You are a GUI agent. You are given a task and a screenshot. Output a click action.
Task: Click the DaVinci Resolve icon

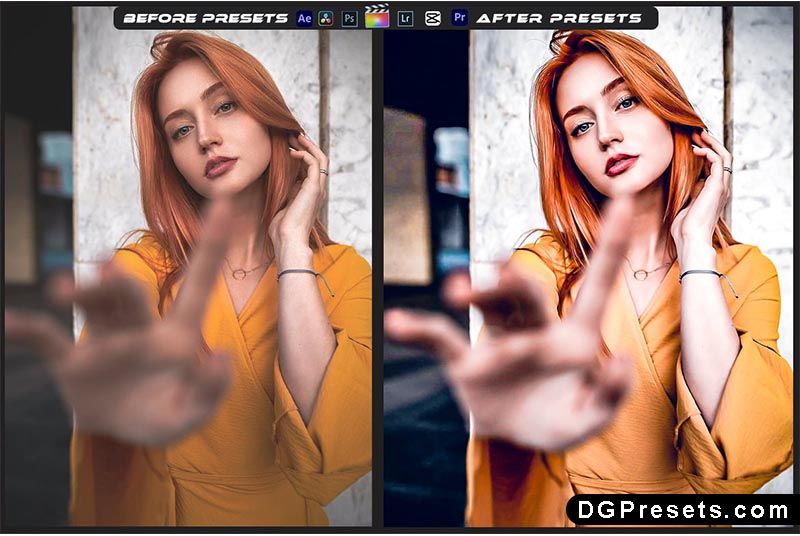pos(326,19)
